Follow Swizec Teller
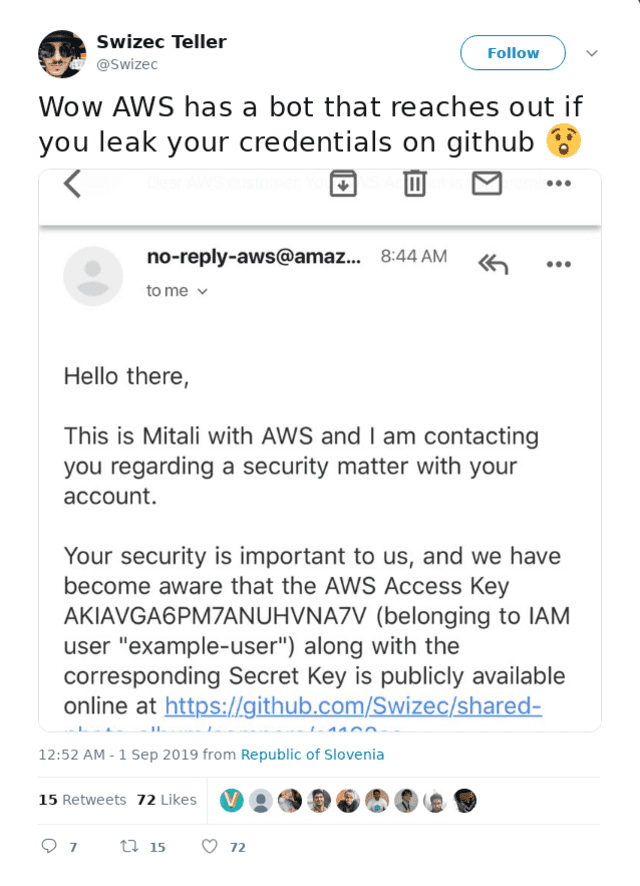The image size is (640, 886). coord(513,53)
